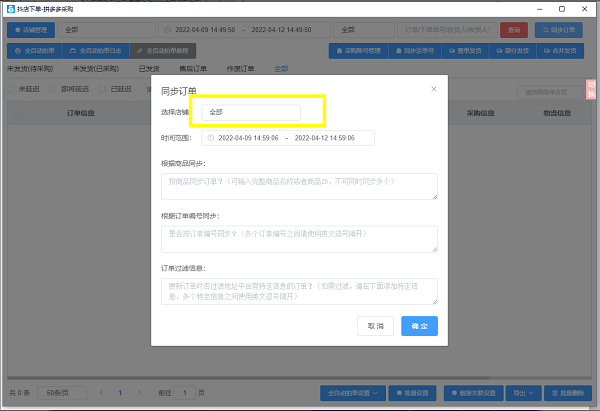The height and width of the screenshot is (411, 600).
Task: Expand the 50条/页 page size dropdown
Action: [62, 393]
